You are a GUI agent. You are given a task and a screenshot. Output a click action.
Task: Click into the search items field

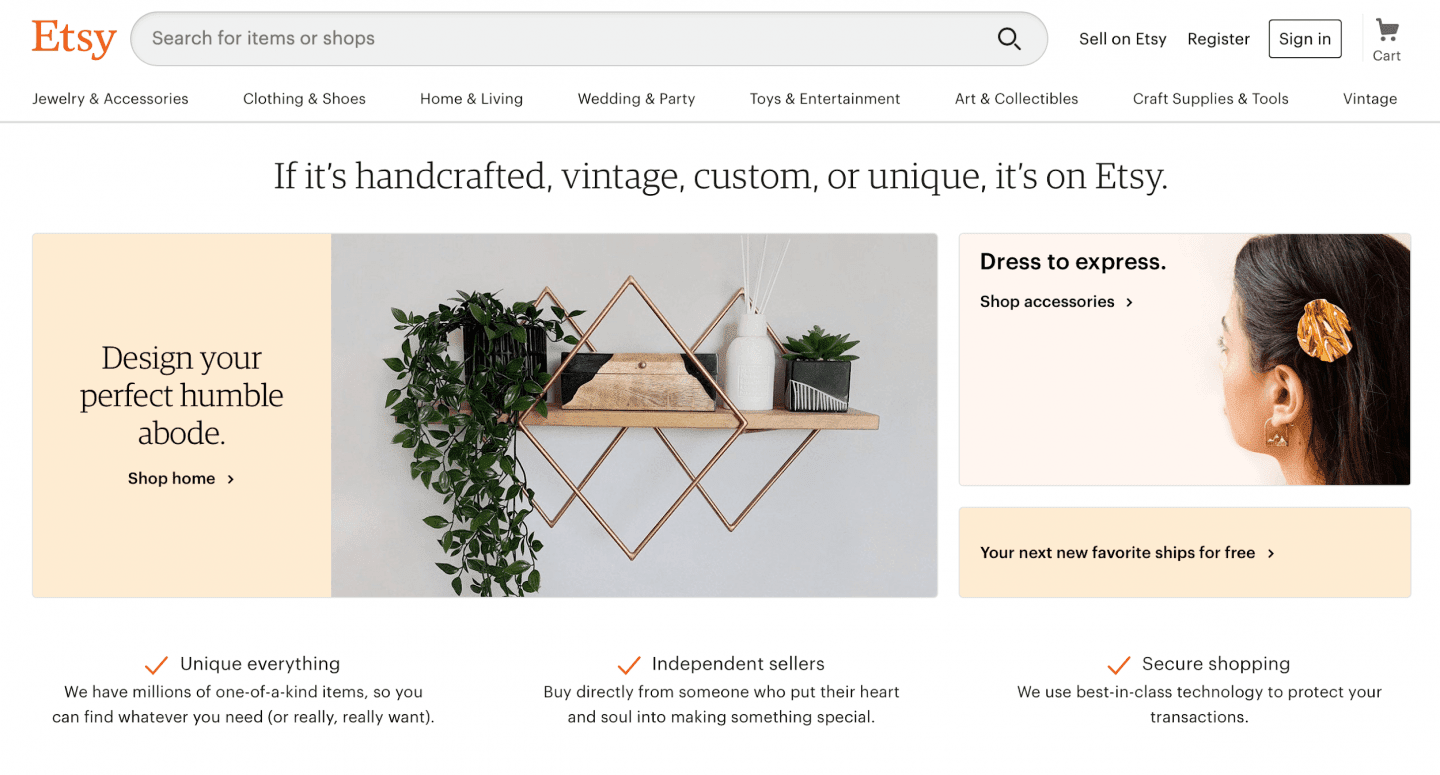[x=560, y=39]
